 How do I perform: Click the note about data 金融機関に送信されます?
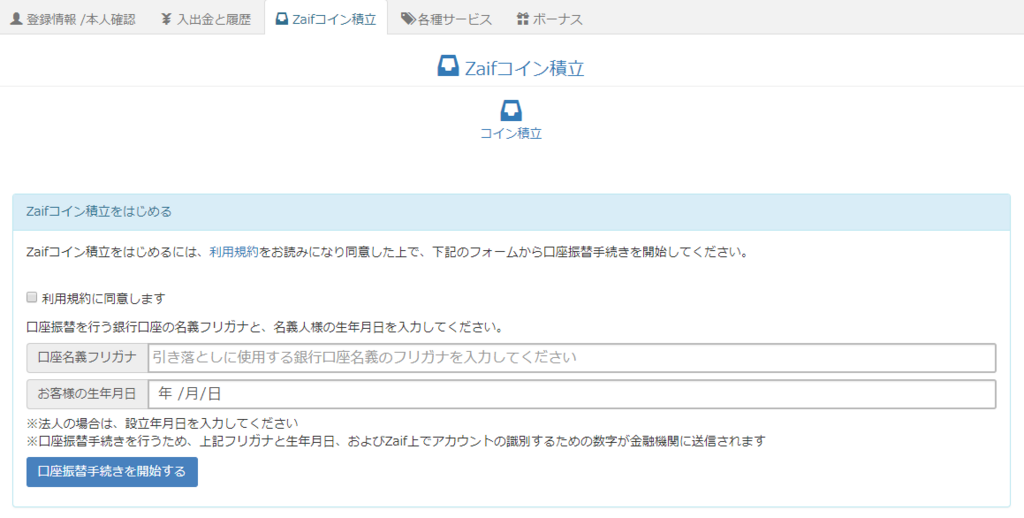(396, 441)
